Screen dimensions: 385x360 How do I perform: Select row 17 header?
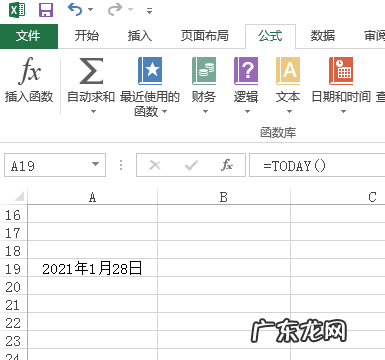(x=13, y=233)
